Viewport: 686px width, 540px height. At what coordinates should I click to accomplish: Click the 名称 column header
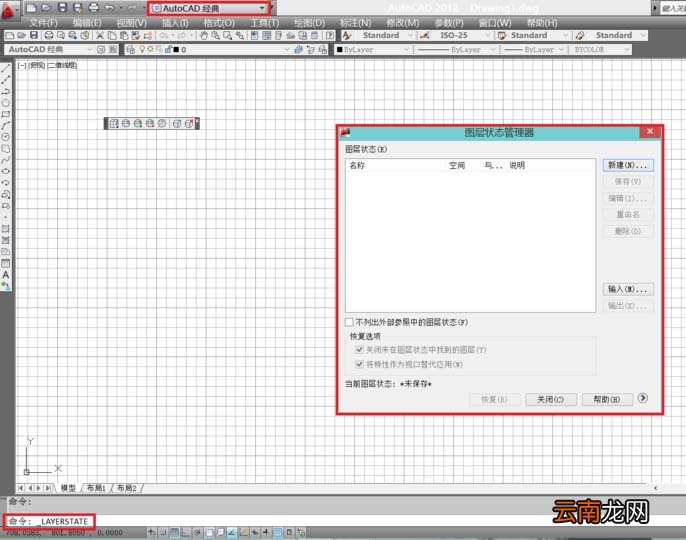[x=357, y=165]
